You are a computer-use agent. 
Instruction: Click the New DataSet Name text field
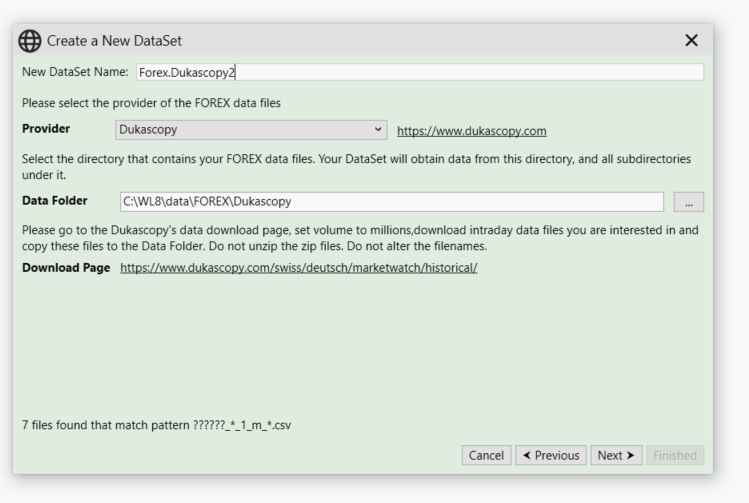tap(419, 72)
